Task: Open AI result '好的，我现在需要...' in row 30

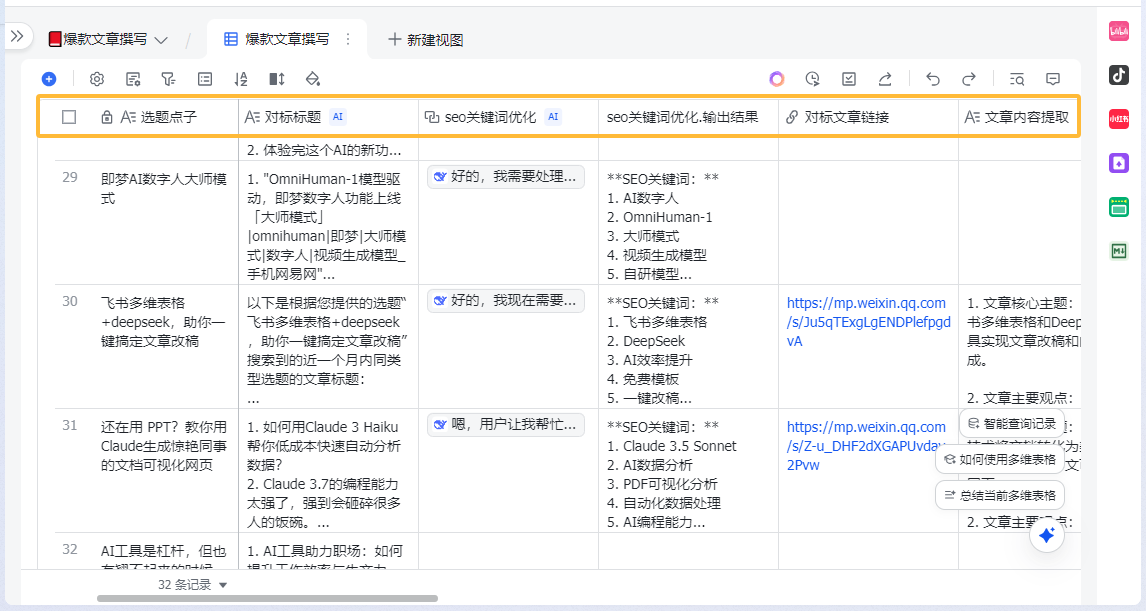Action: (x=506, y=301)
